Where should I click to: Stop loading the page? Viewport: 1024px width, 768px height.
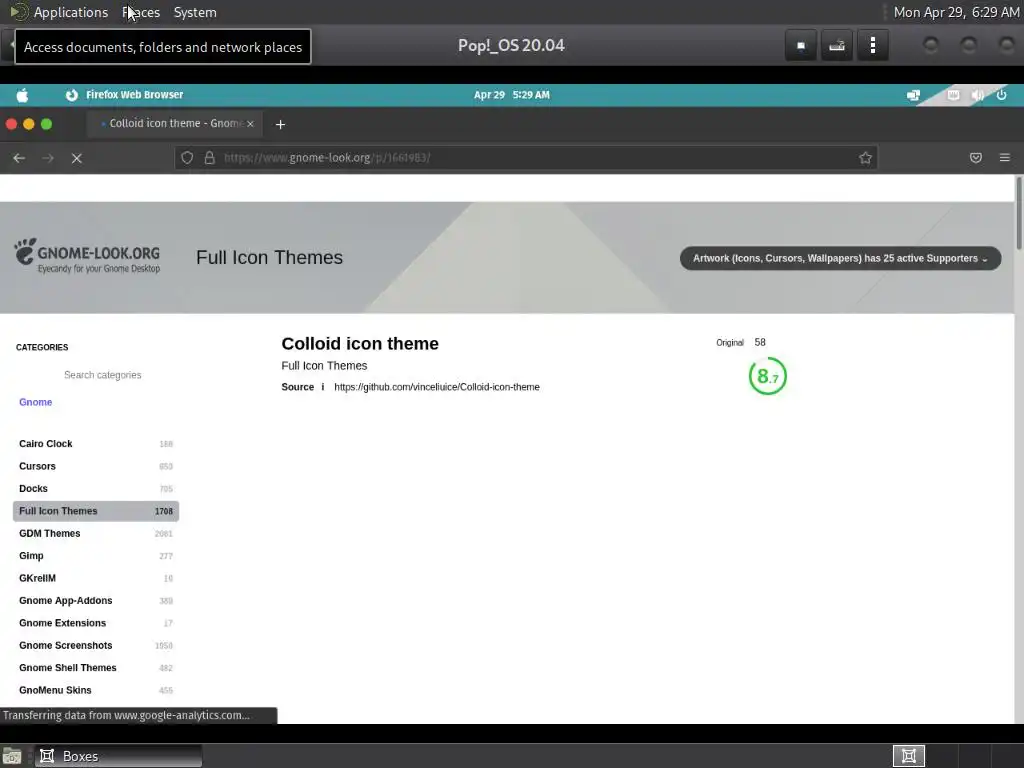(x=76, y=158)
